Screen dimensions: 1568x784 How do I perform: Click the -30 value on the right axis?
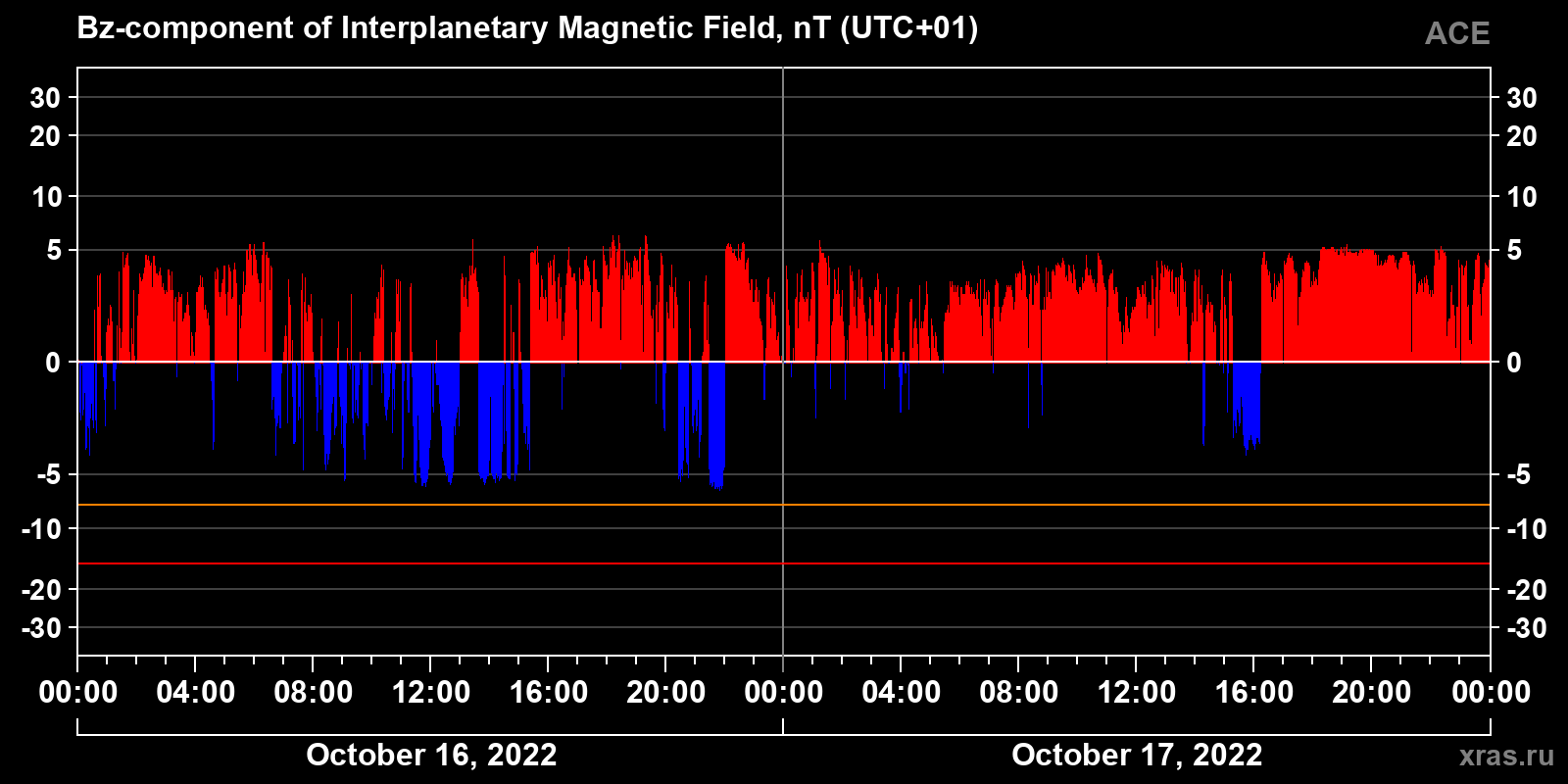1527,628
